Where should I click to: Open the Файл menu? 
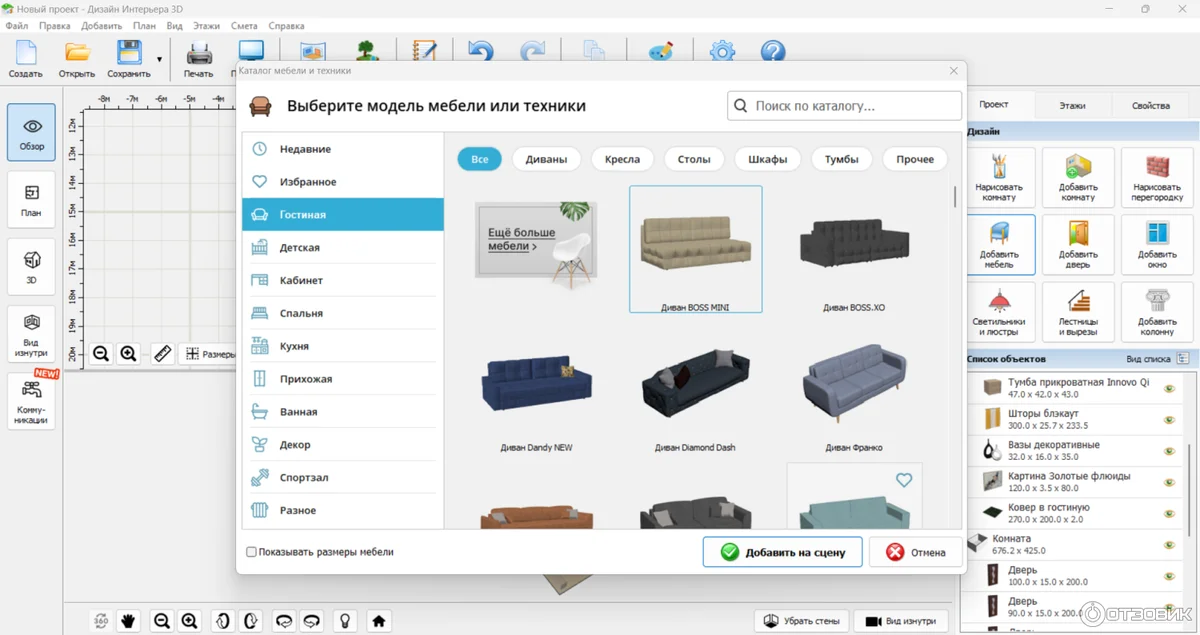pos(17,26)
